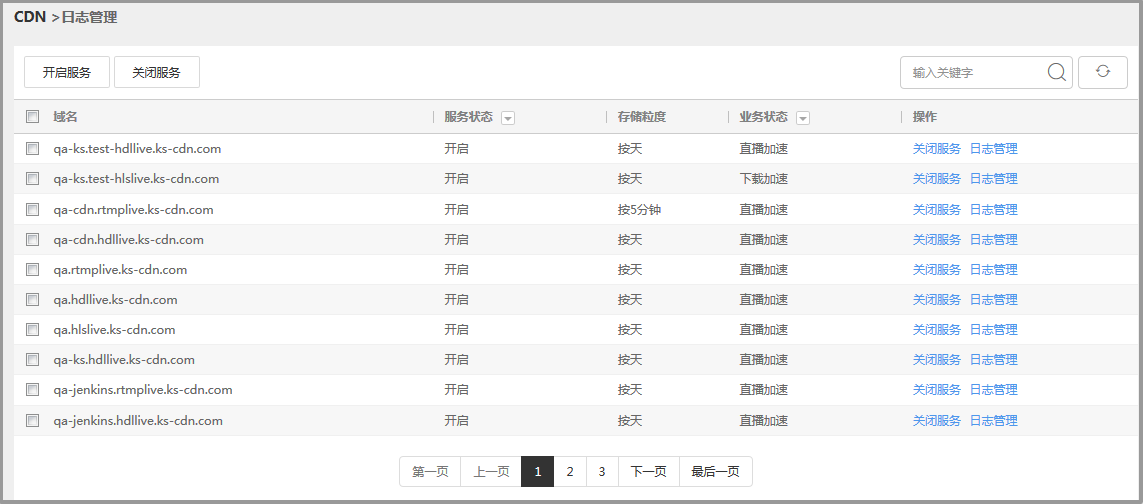1143x504 pixels.
Task: Open 日志管理 for qa-rtmplive.ks-cdn.com
Action: point(993,269)
